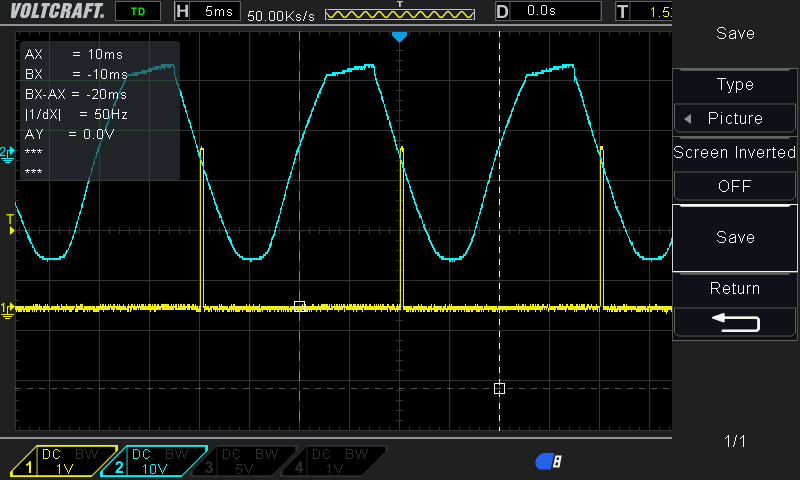Screen dimensions: 800x480
Task: Click the cyan channel 2 ground marker
Action: coord(8,151)
